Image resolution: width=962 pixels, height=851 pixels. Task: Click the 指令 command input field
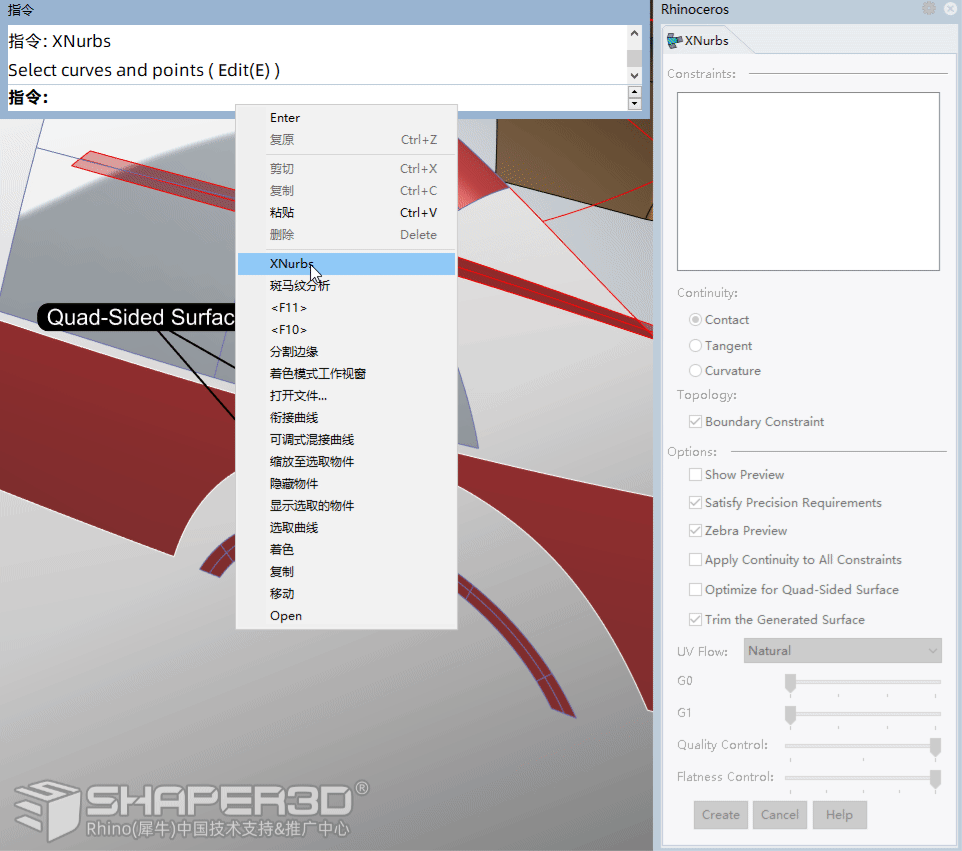318,98
